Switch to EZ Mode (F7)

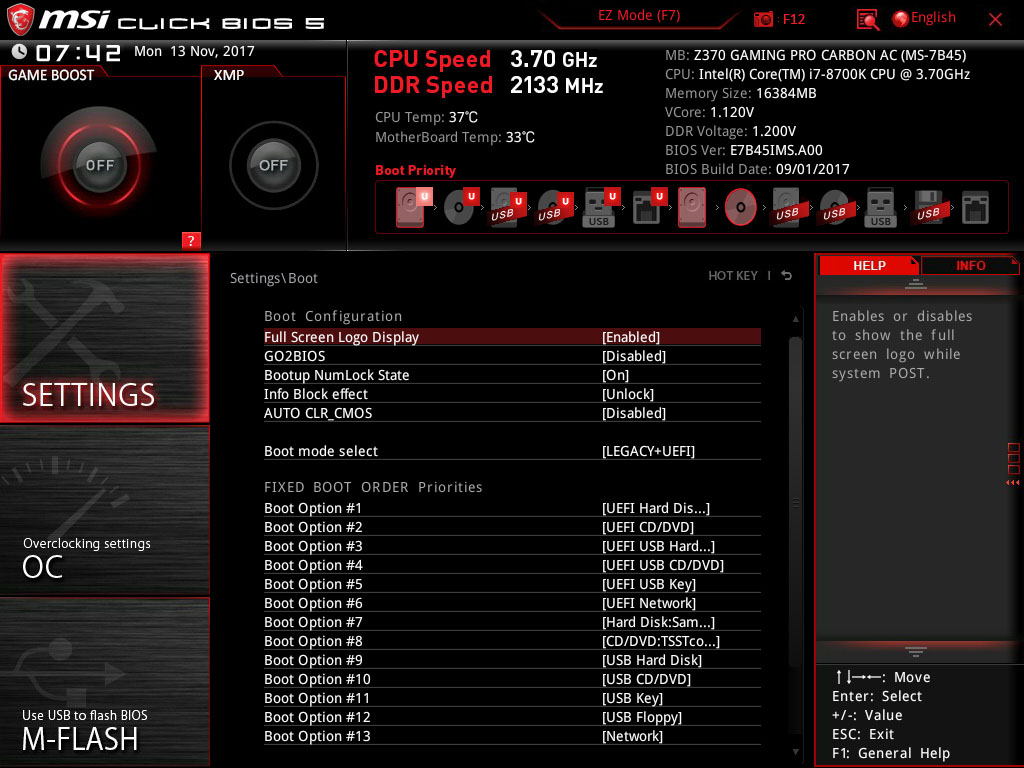click(639, 16)
